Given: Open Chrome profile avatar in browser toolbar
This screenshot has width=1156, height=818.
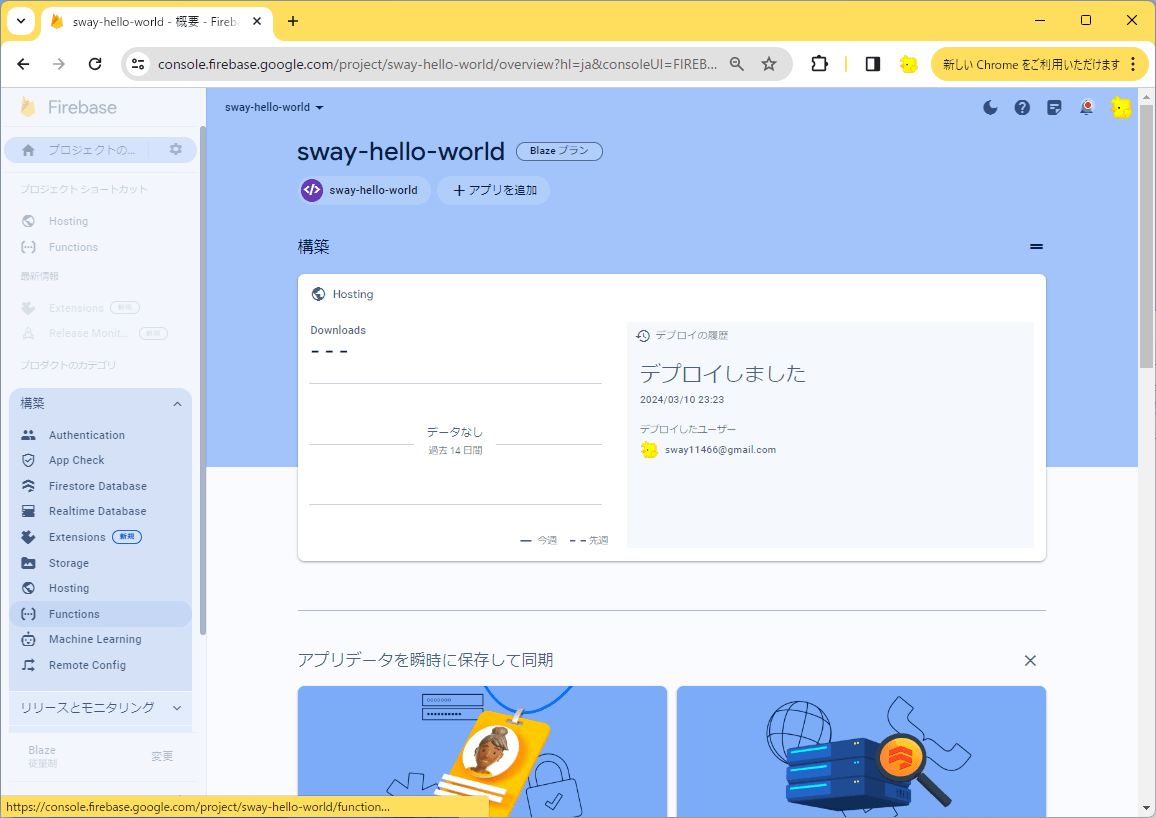Looking at the screenshot, I should click(908, 64).
